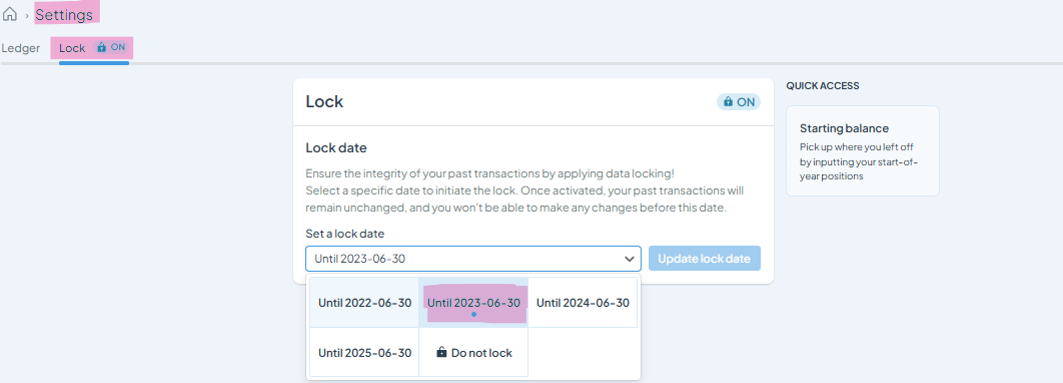Open the Starting balance quick access card
Viewport: 1063px width, 383px height.
[x=863, y=150]
